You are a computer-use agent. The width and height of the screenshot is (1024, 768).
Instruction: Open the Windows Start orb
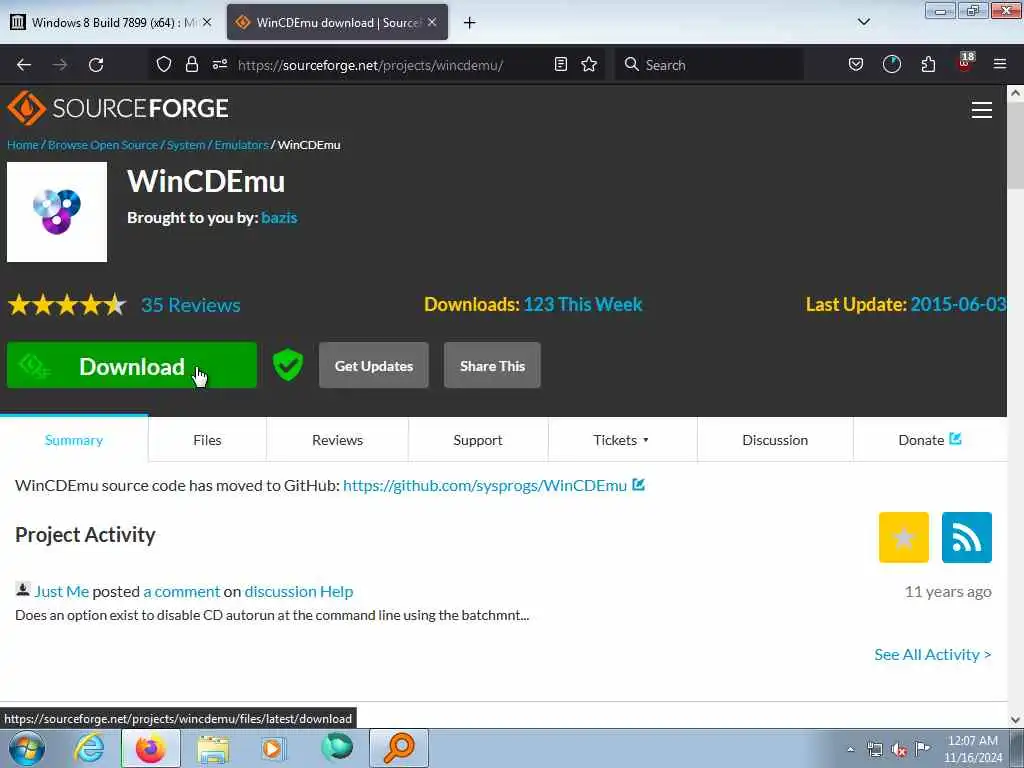click(x=27, y=748)
